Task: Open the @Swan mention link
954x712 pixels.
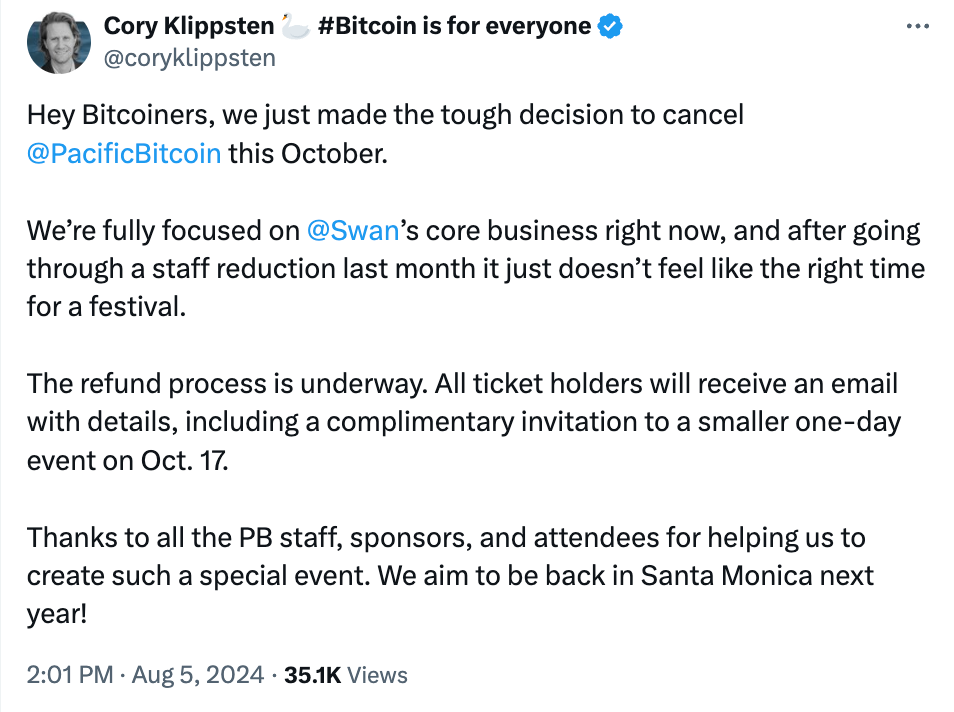Action: tap(353, 231)
